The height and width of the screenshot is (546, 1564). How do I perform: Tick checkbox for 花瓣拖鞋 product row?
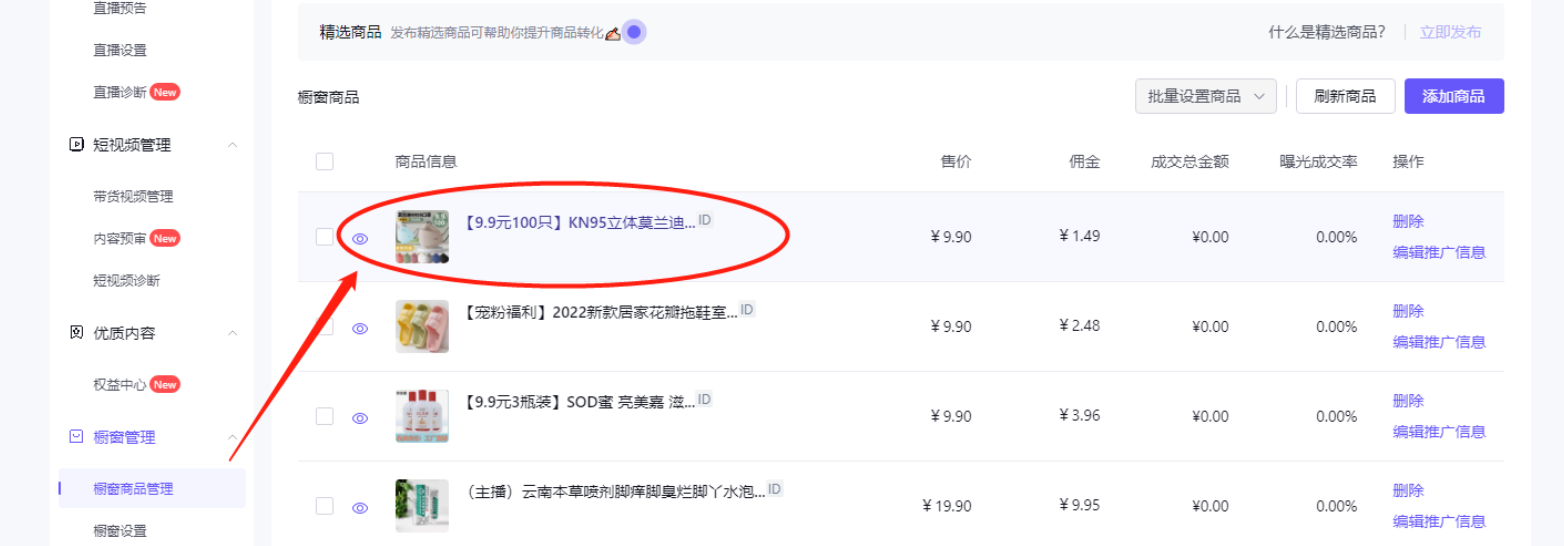point(324,327)
